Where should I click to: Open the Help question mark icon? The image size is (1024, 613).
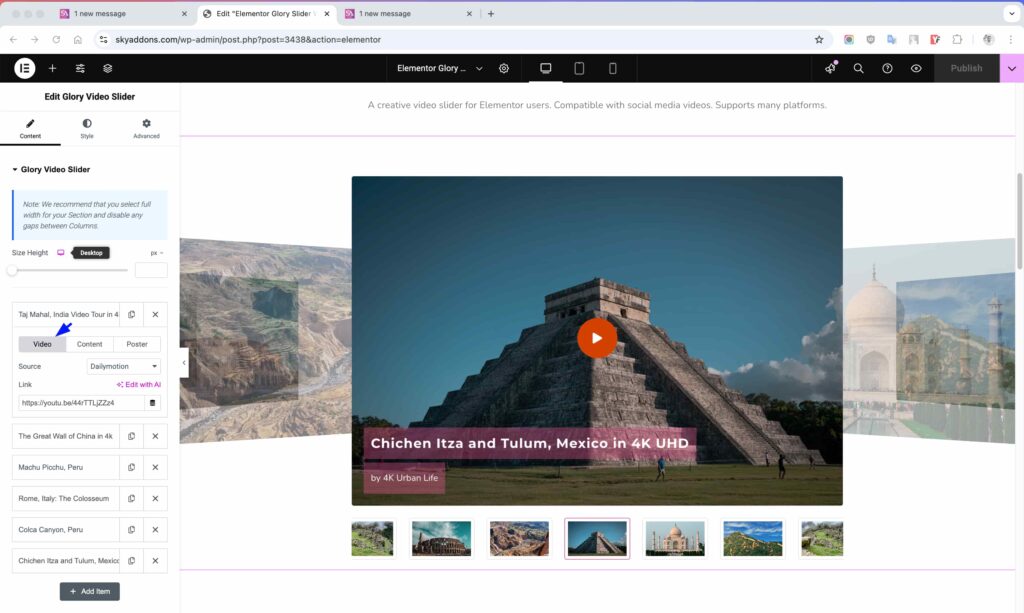coord(887,68)
